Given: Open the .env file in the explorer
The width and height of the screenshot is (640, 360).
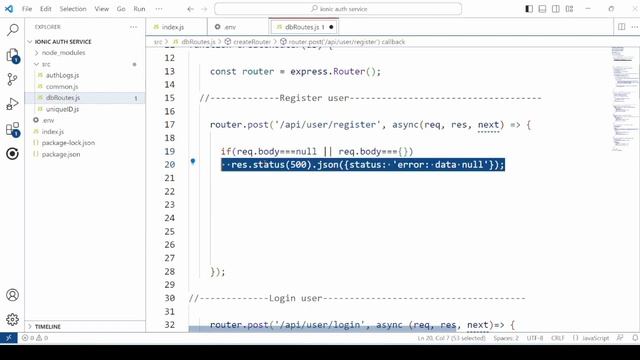Looking at the screenshot, I should [x=48, y=120].
